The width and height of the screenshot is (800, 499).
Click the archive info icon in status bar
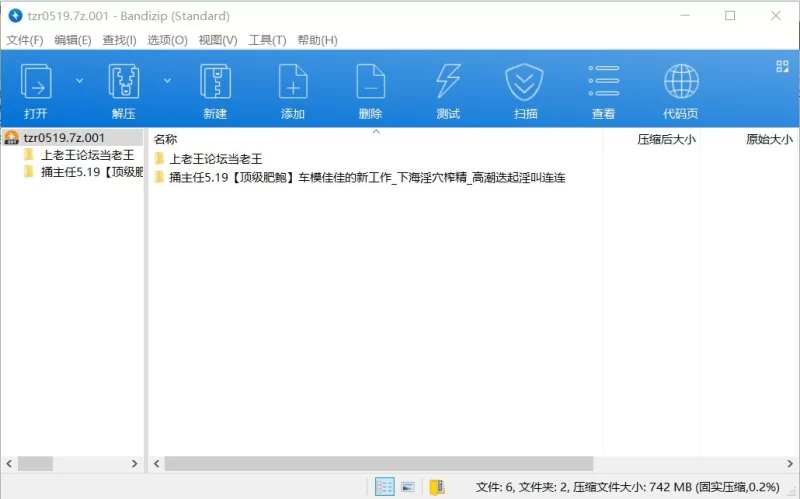[436, 487]
